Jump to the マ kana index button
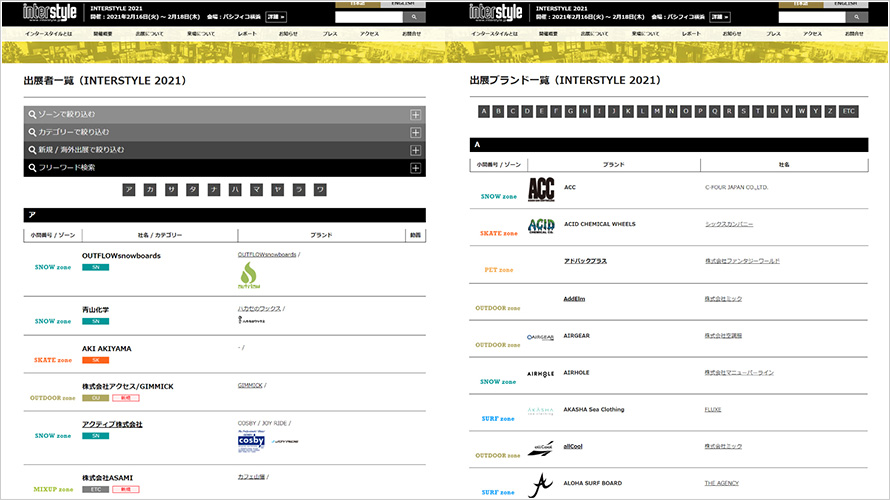 (257, 190)
